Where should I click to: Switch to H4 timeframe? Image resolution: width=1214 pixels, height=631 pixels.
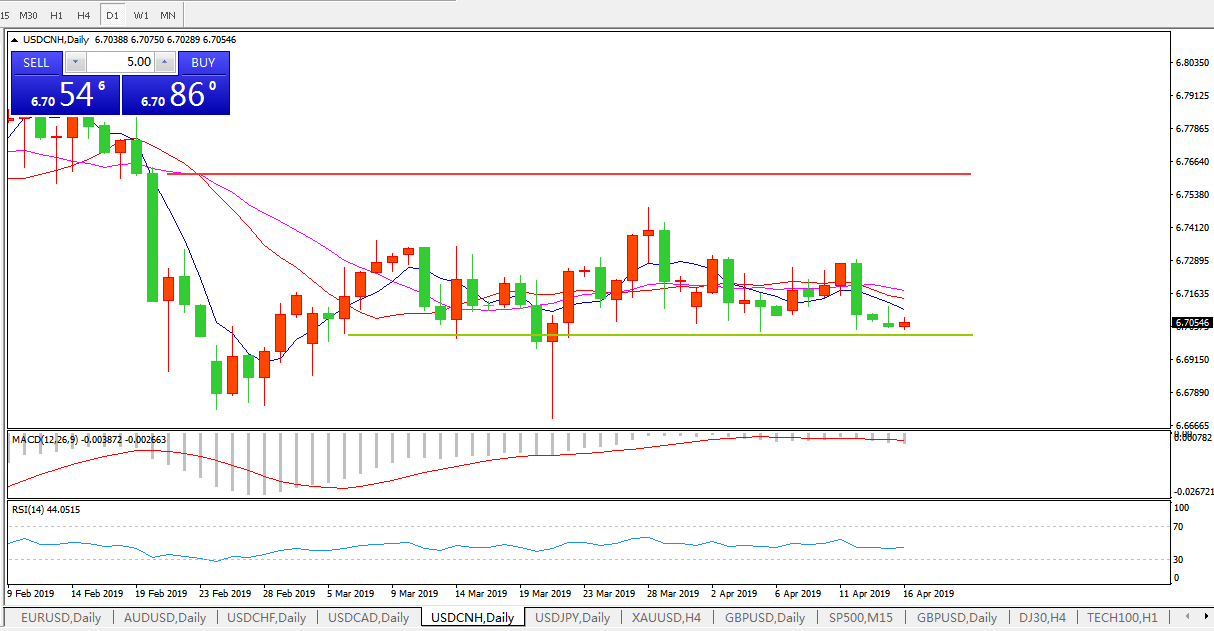click(83, 15)
